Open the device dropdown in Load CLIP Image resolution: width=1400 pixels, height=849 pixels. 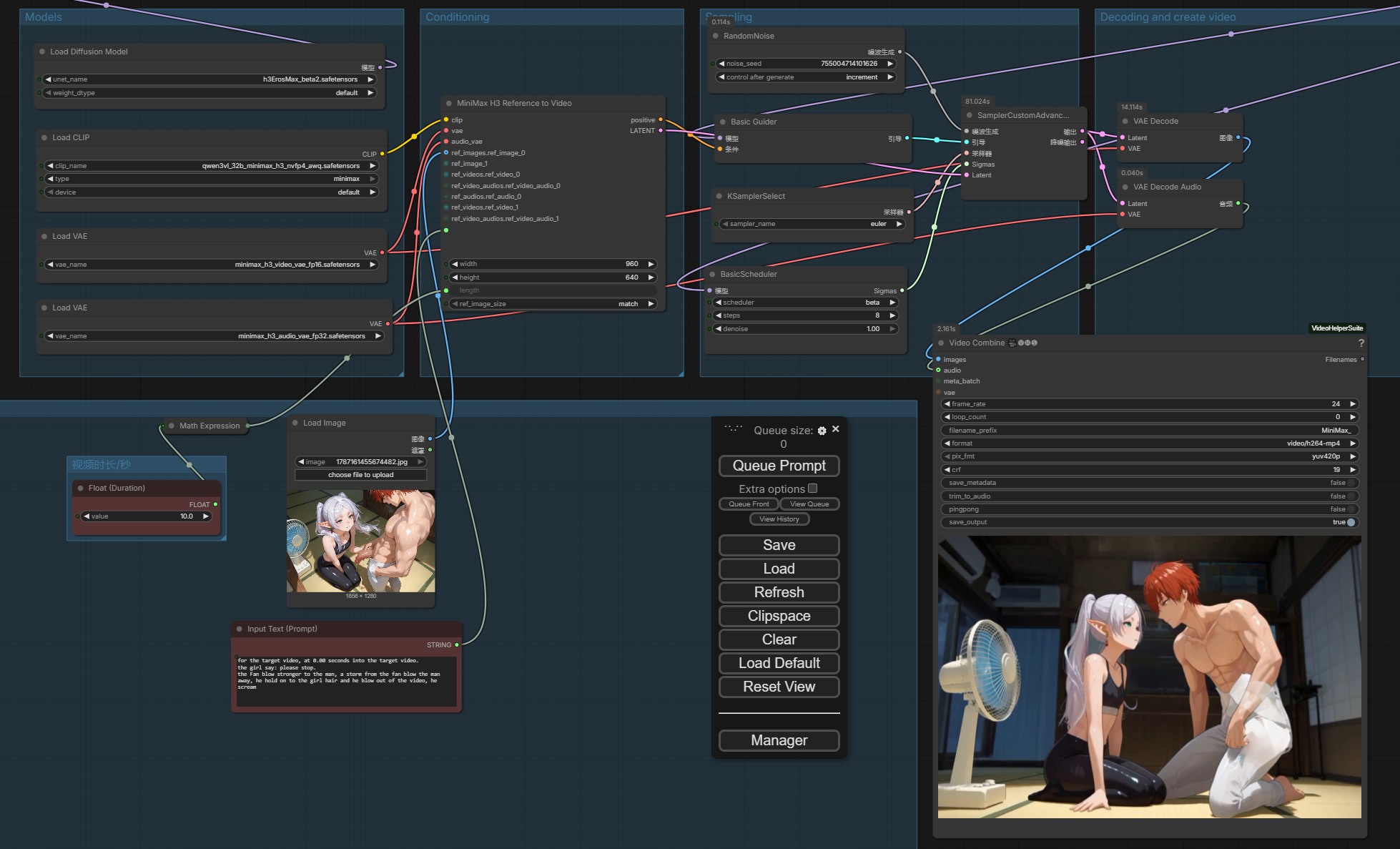coord(211,192)
